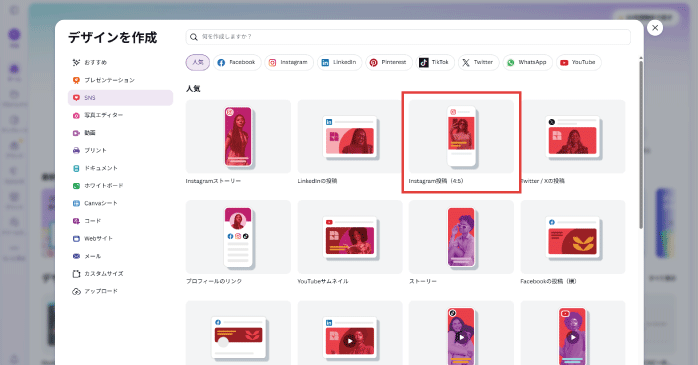Click the search magnifier icon
Viewport: 698px width, 365px height.
coord(194,37)
